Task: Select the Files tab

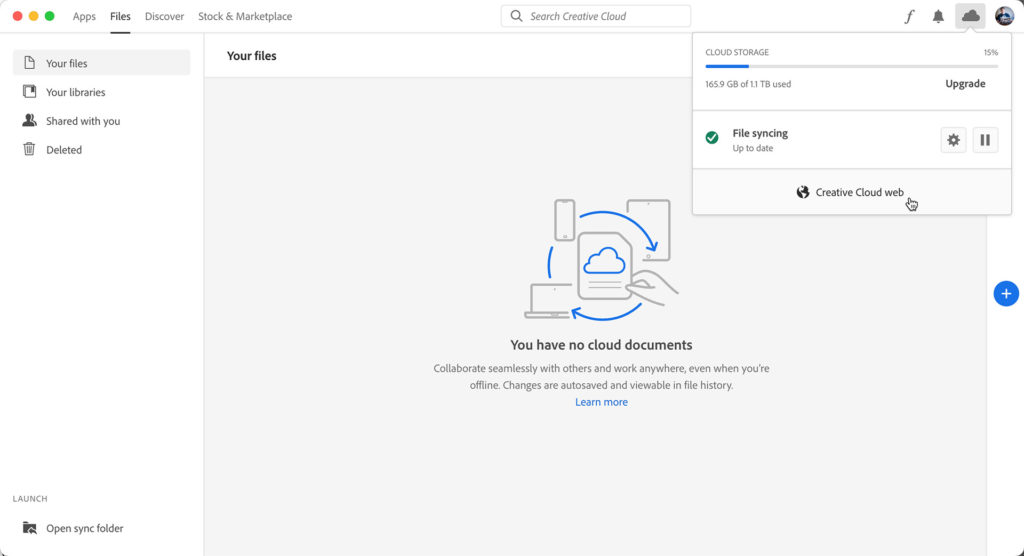Action: click(120, 16)
